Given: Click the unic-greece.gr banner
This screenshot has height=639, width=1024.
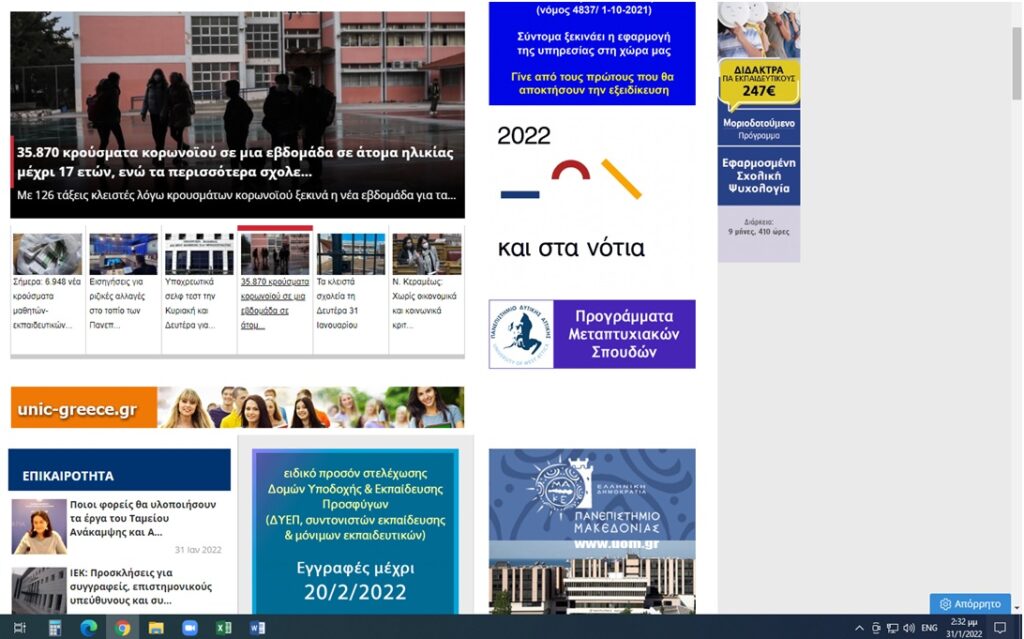Looking at the screenshot, I should 237,408.
